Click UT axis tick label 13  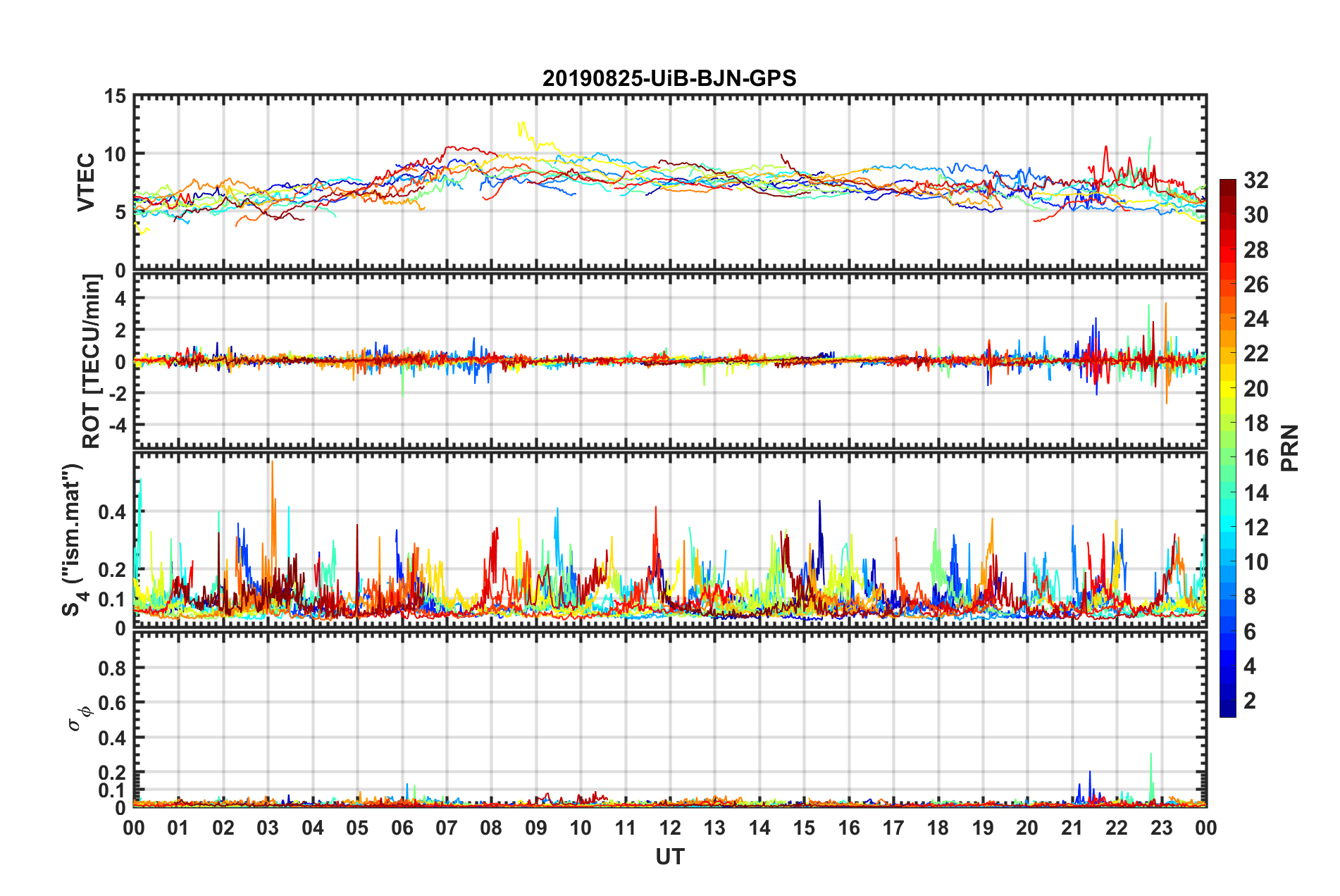(714, 828)
